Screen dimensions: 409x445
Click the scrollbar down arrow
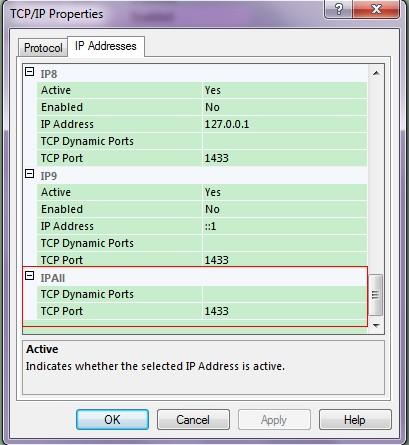point(376,325)
